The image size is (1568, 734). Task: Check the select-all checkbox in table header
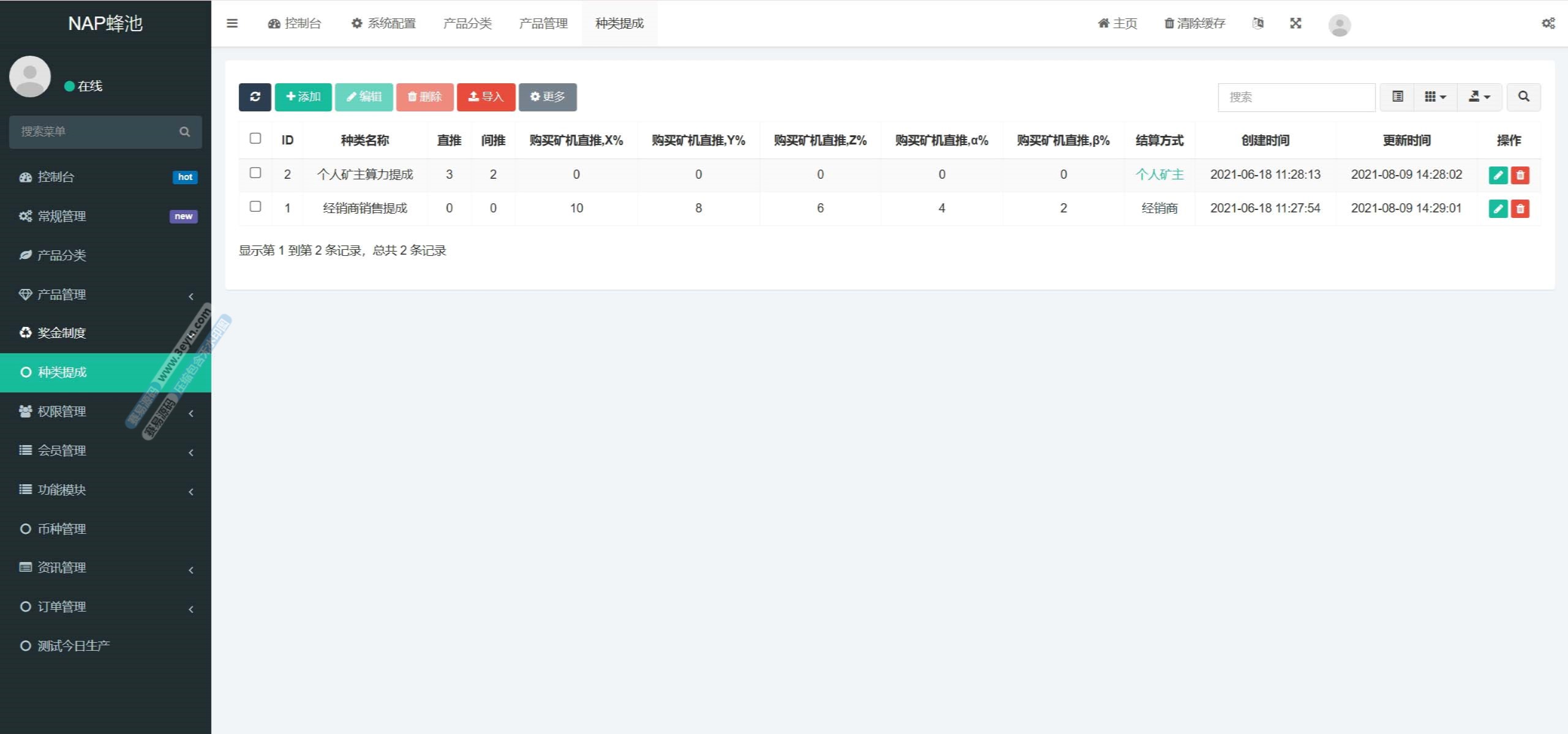(255, 138)
